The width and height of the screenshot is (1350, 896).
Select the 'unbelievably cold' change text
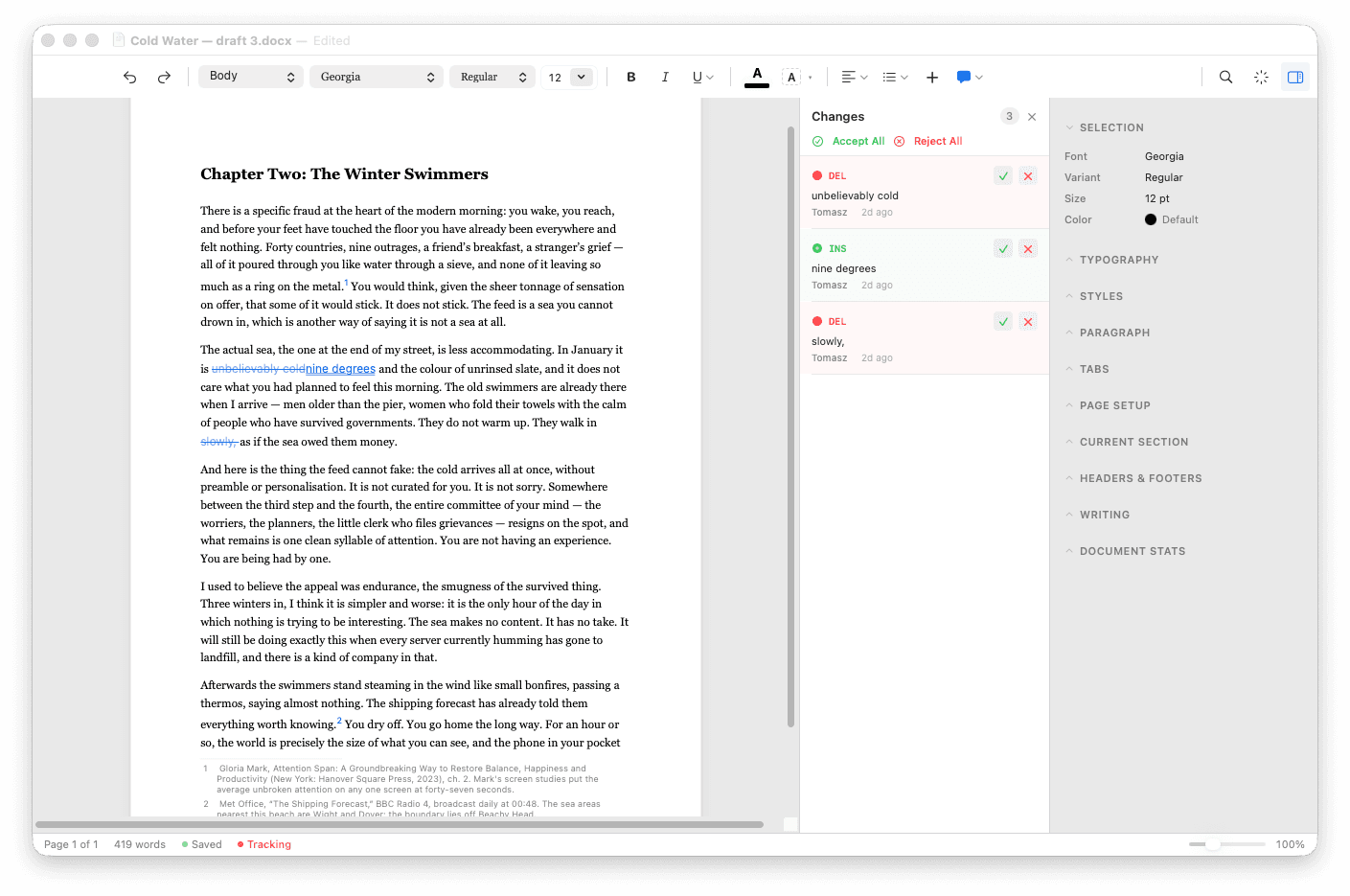pos(855,196)
